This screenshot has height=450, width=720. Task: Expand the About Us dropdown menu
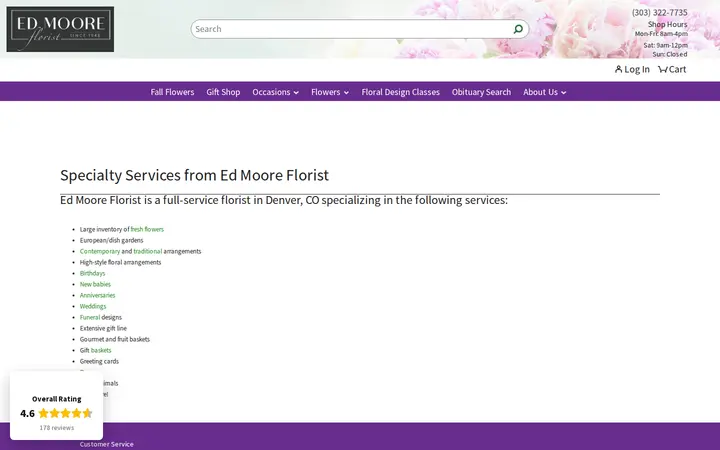click(x=545, y=92)
